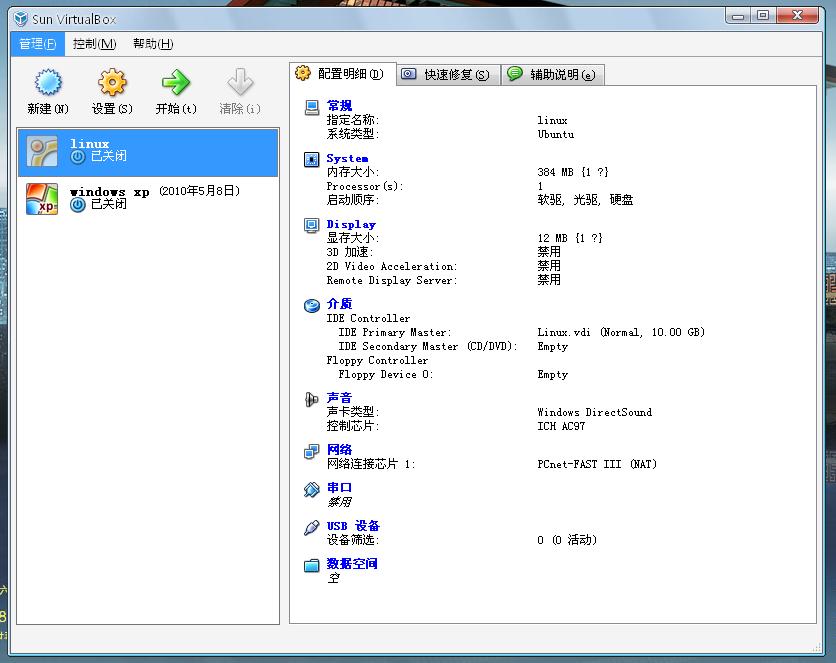Click the Remote Display Server label

click(x=392, y=280)
